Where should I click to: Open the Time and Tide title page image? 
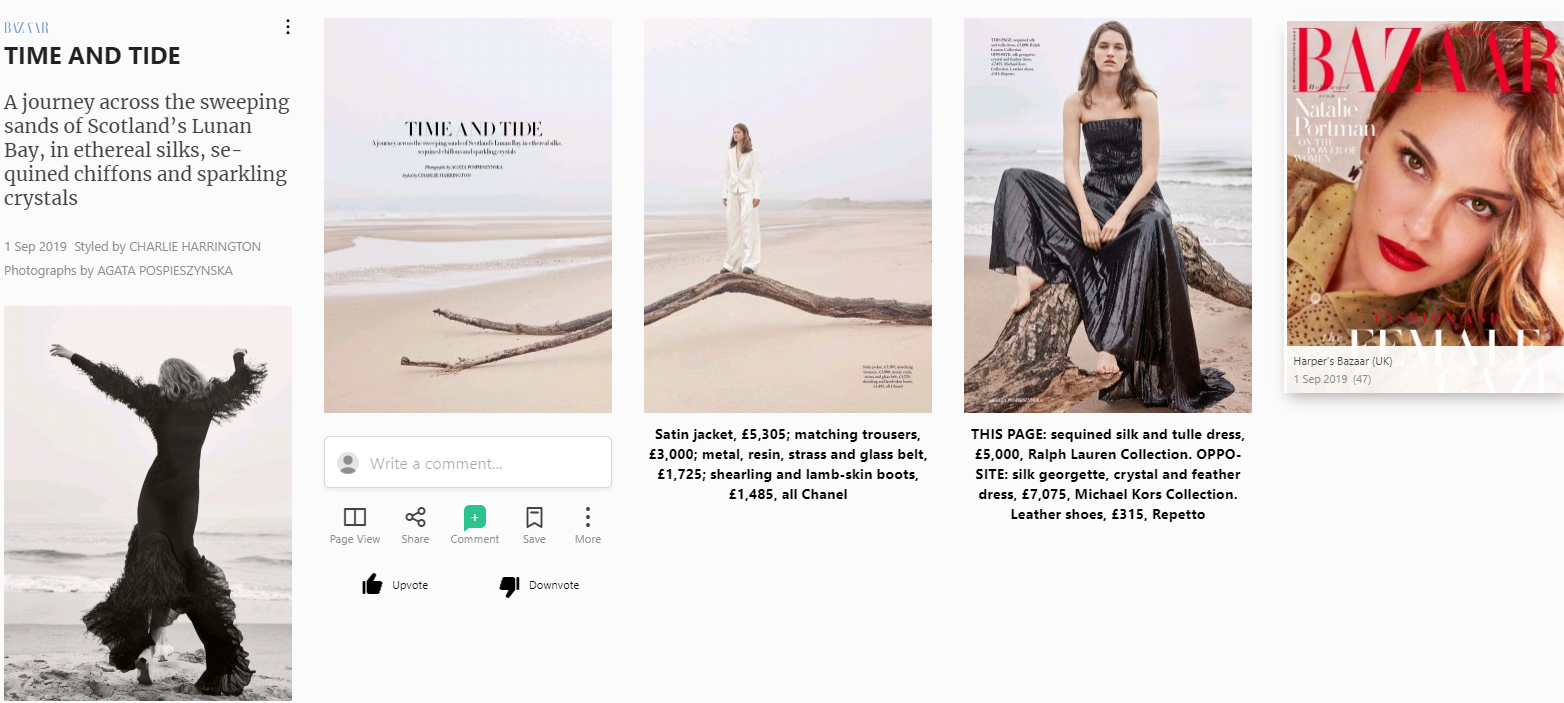click(468, 215)
